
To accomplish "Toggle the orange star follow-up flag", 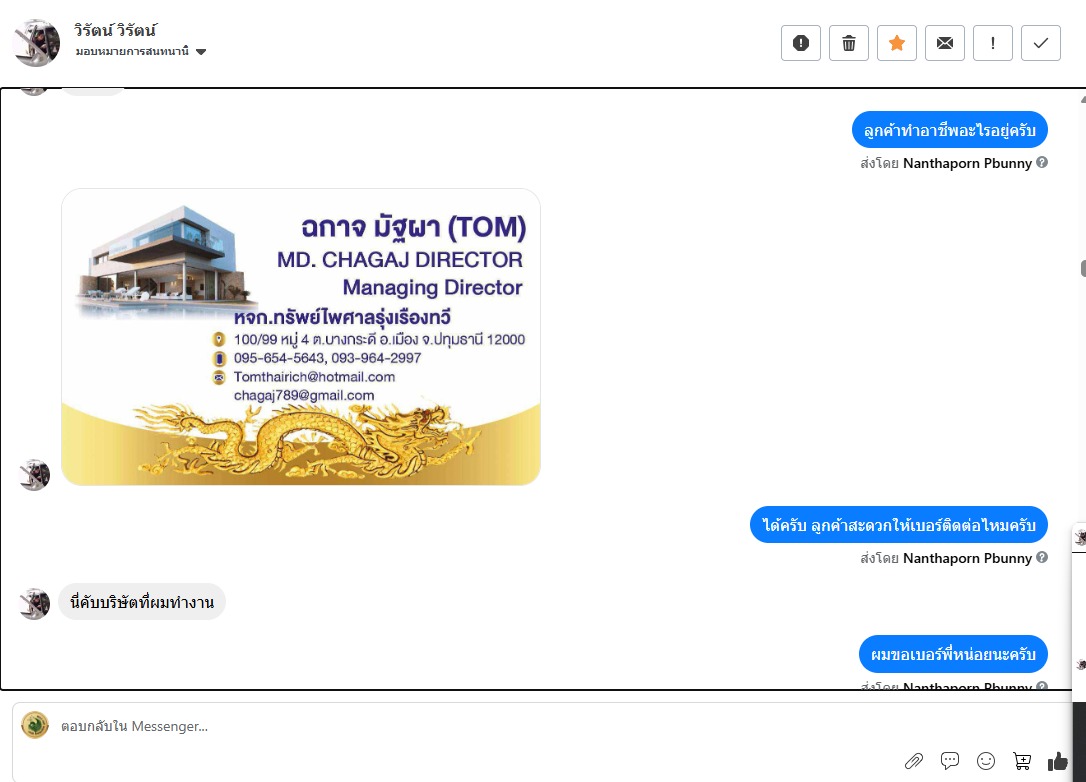I will tap(897, 43).
